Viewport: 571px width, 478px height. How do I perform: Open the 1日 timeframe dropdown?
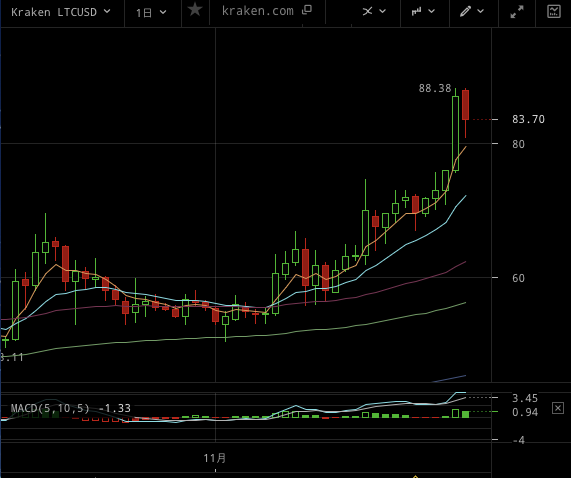pyautogui.click(x=151, y=13)
